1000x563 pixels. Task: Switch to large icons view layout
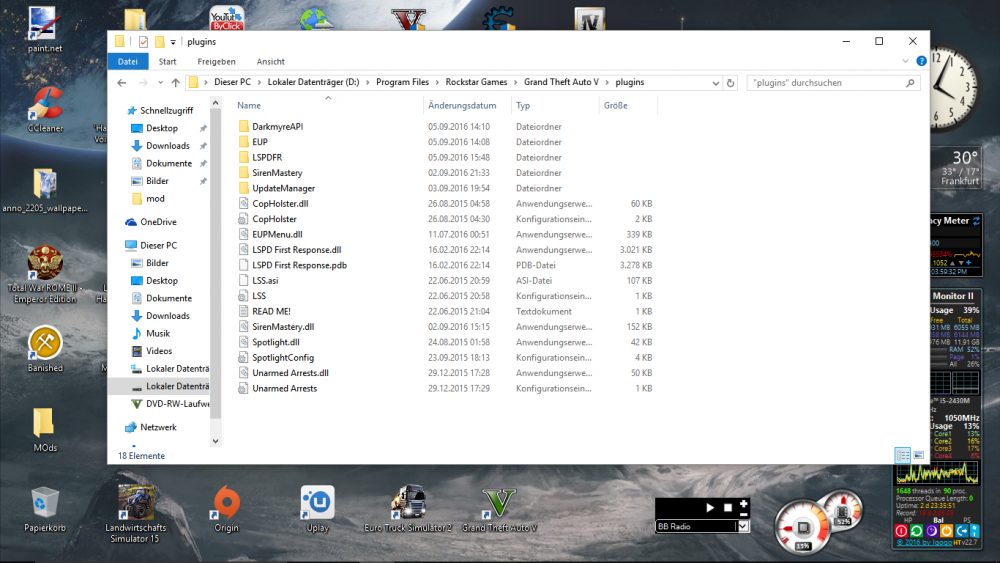point(918,455)
